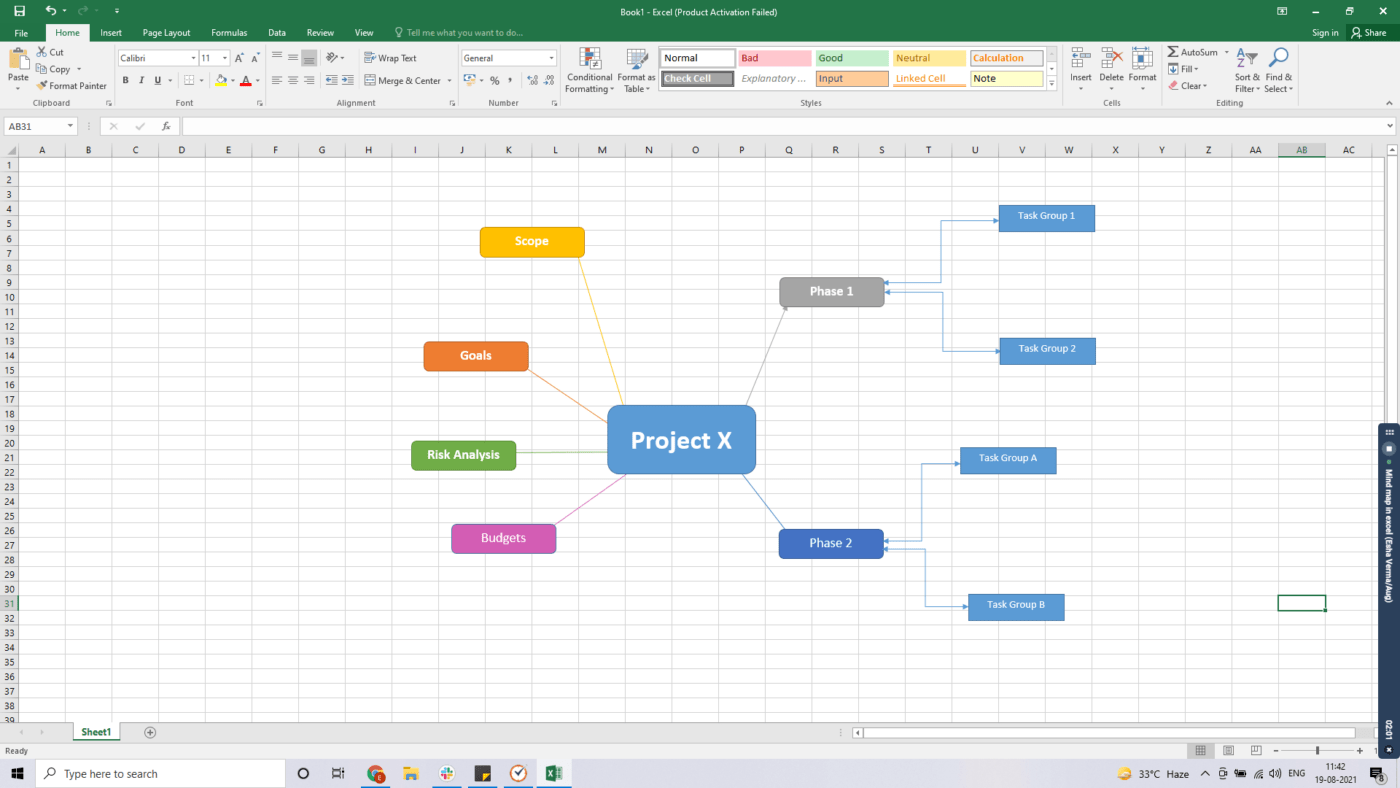
Task: Click the Format as Table icon
Action: coord(636,68)
